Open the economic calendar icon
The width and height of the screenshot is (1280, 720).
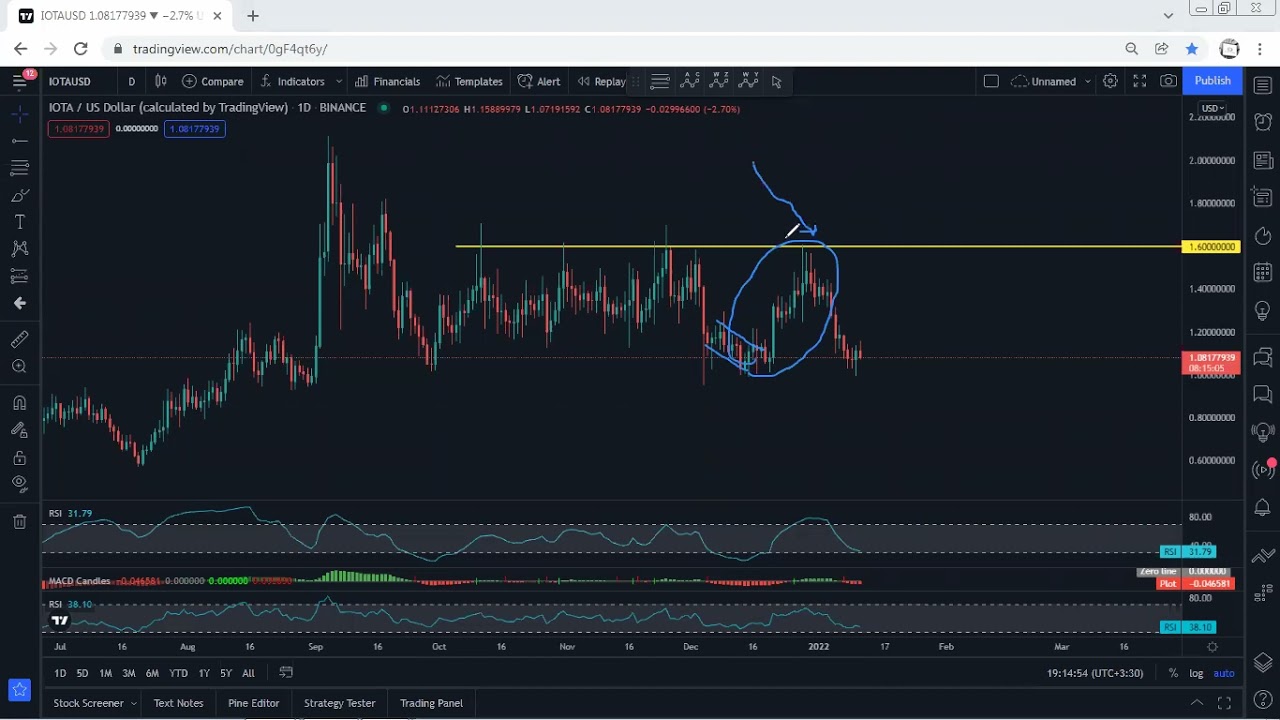pyautogui.click(x=1263, y=272)
